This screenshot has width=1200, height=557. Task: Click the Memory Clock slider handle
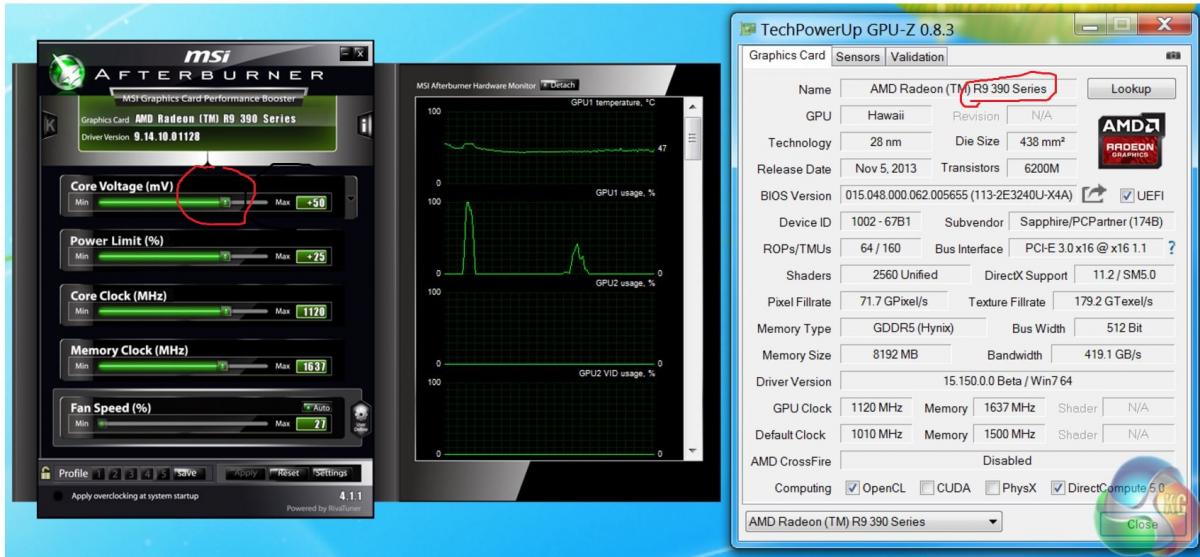[225, 367]
